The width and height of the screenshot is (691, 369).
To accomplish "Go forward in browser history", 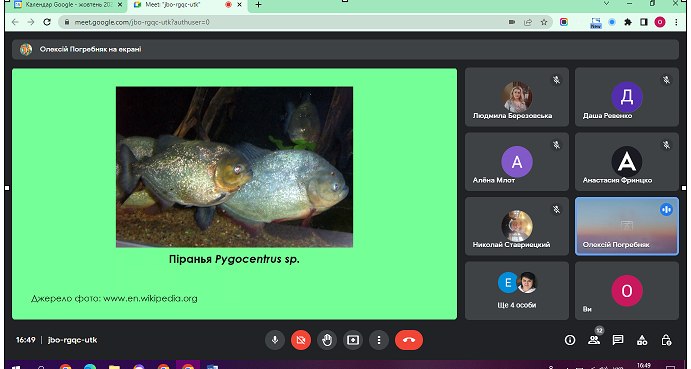I will (31, 22).
